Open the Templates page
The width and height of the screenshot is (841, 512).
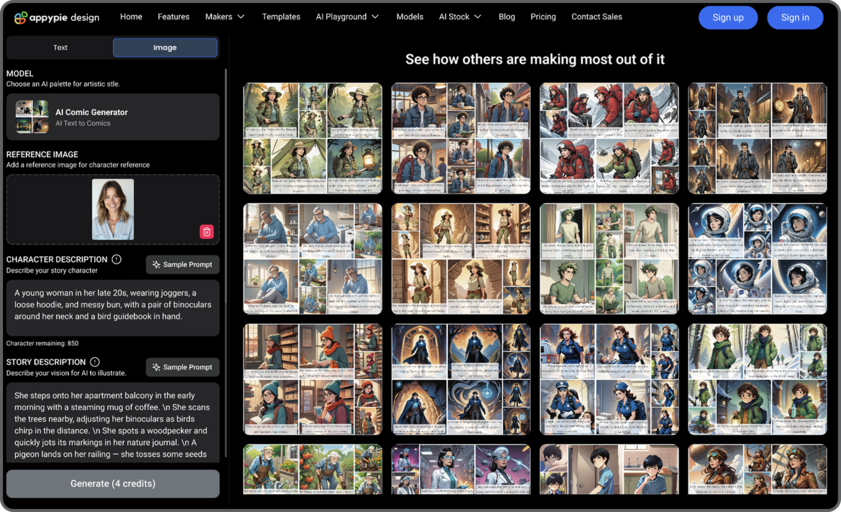pos(281,17)
